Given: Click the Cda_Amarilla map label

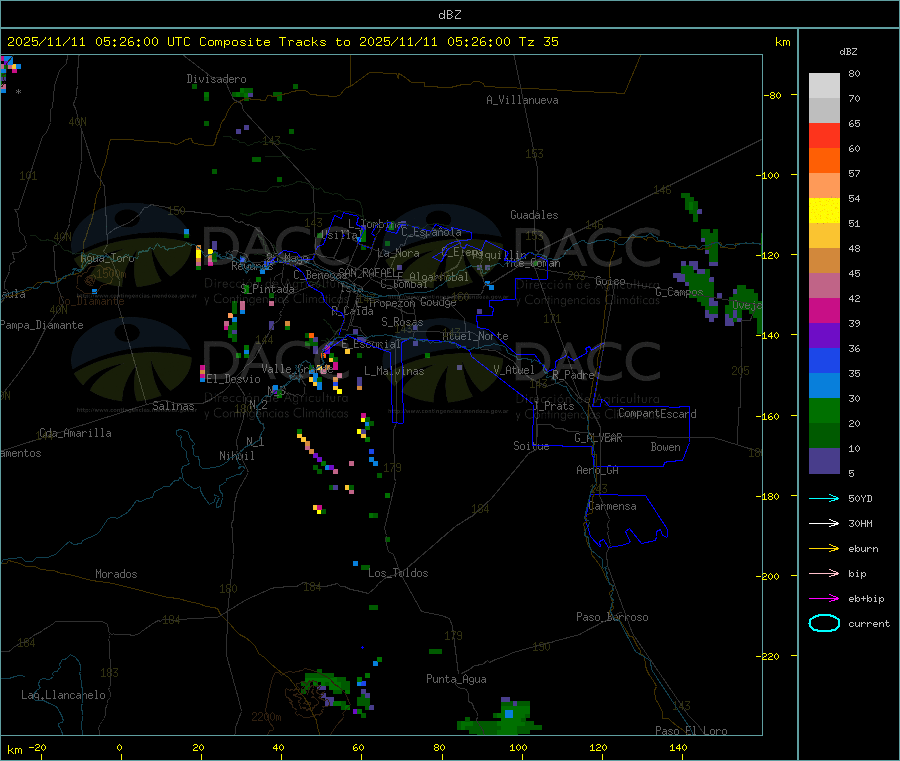Looking at the screenshot, I should [75, 433].
